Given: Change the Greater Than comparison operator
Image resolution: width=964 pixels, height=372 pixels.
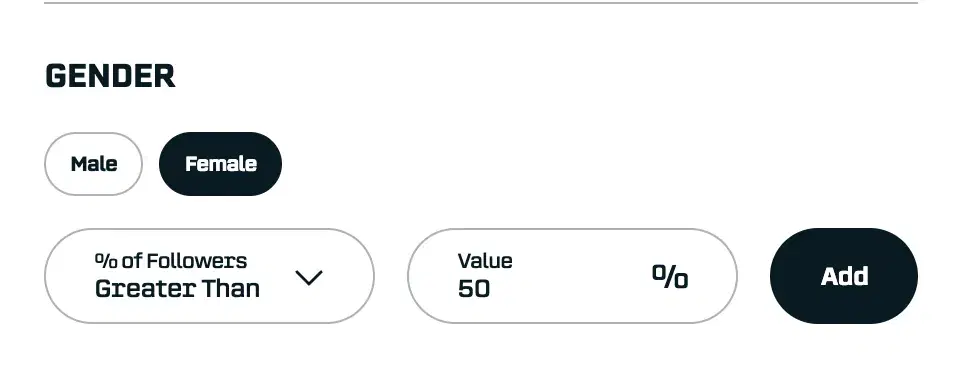Looking at the screenshot, I should 209,276.
